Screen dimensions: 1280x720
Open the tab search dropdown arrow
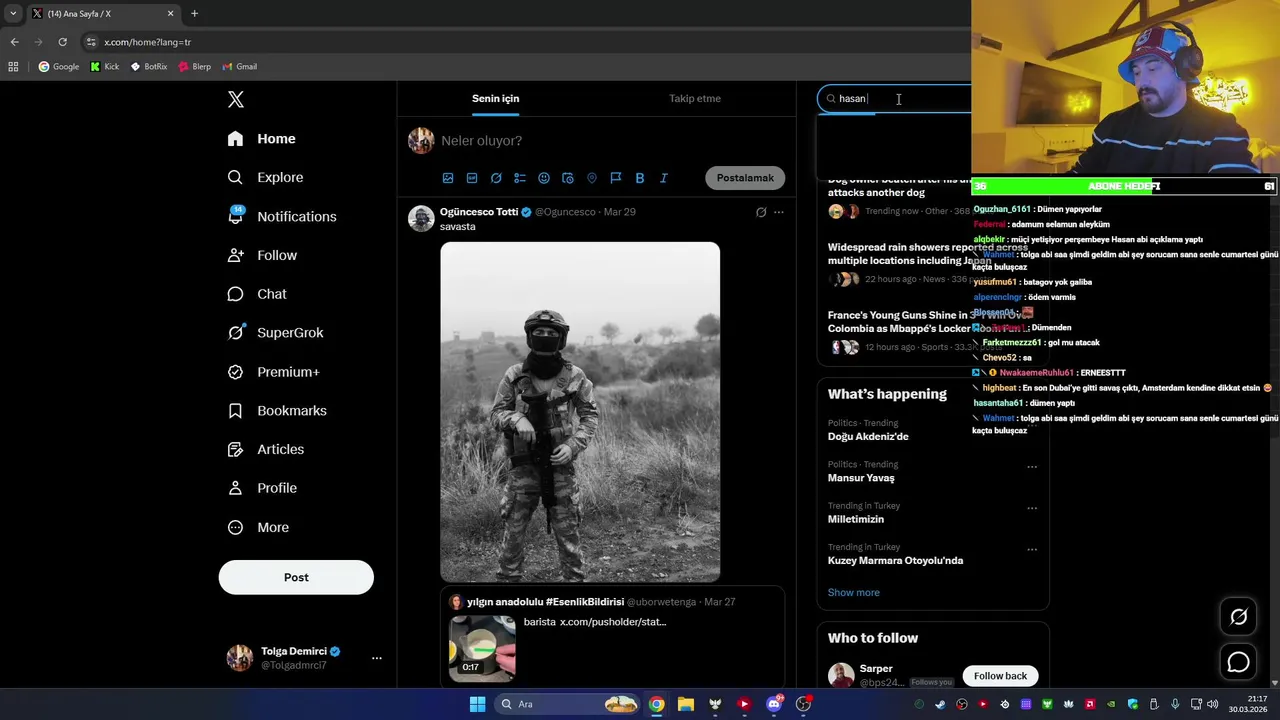tap(13, 14)
